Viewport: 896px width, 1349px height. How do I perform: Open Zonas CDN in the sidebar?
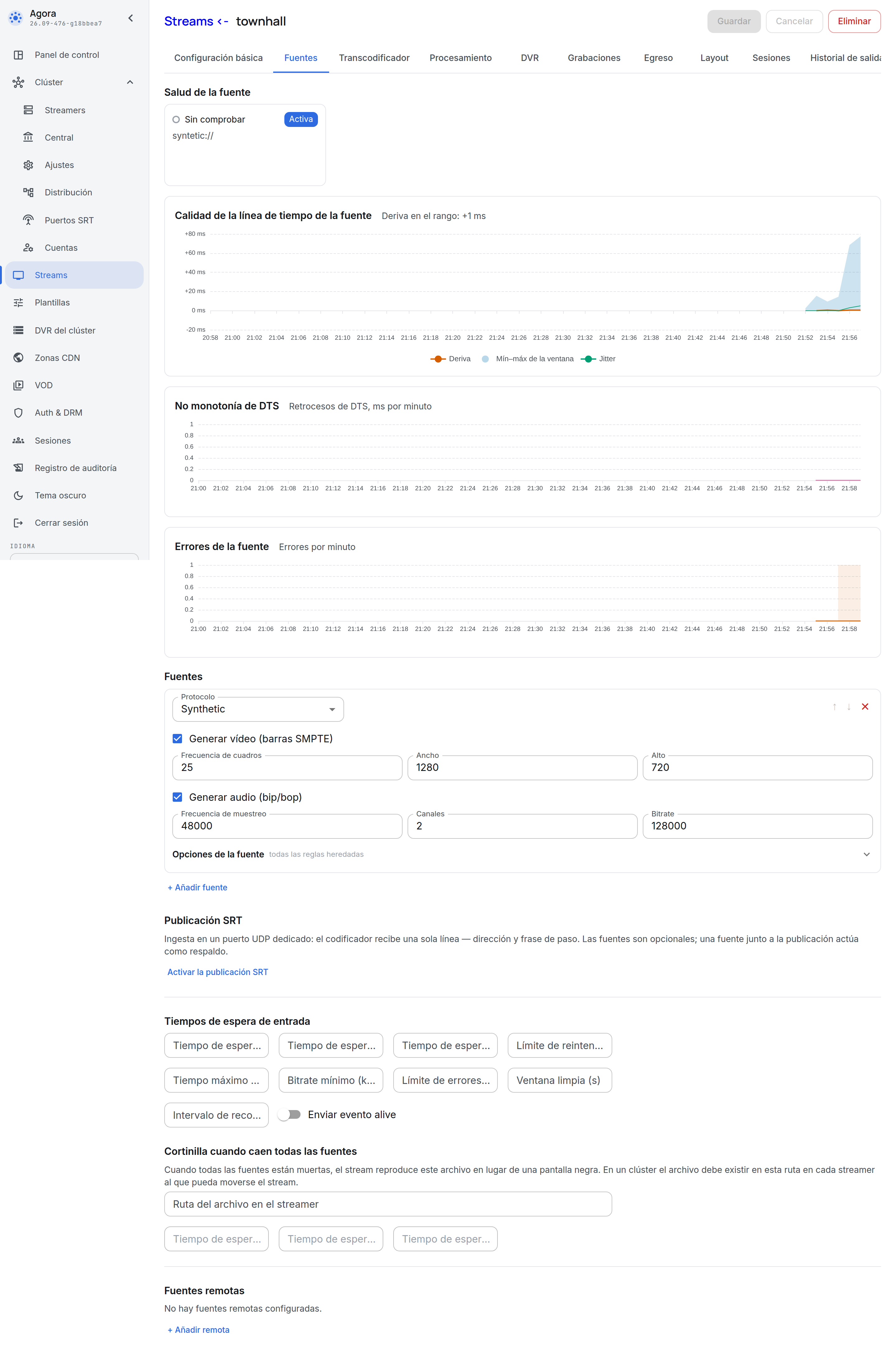point(74,358)
